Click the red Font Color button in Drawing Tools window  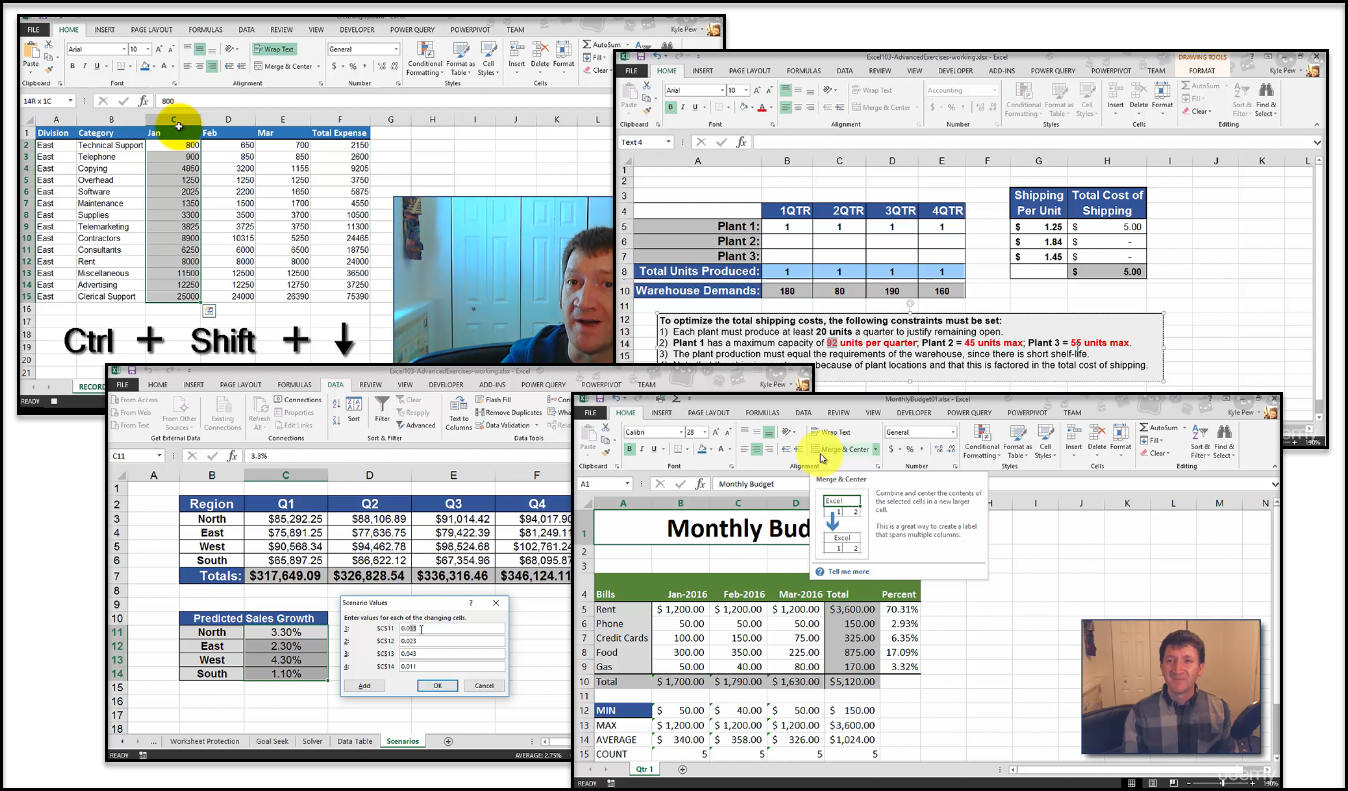pyautogui.click(x=762, y=107)
